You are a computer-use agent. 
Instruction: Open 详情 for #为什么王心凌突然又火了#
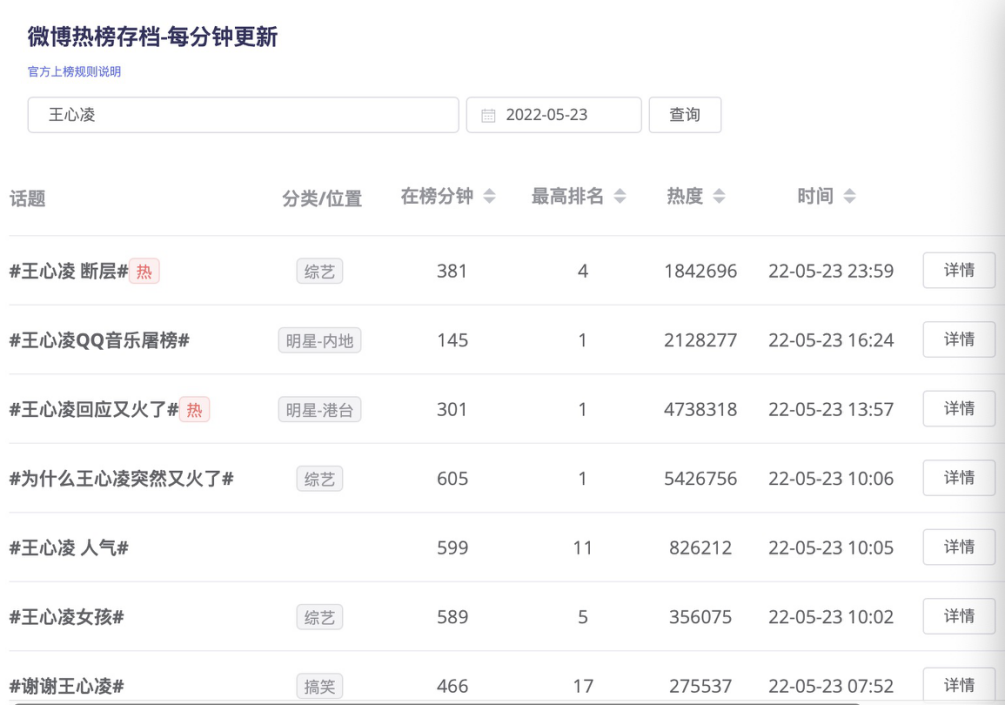[x=958, y=478]
